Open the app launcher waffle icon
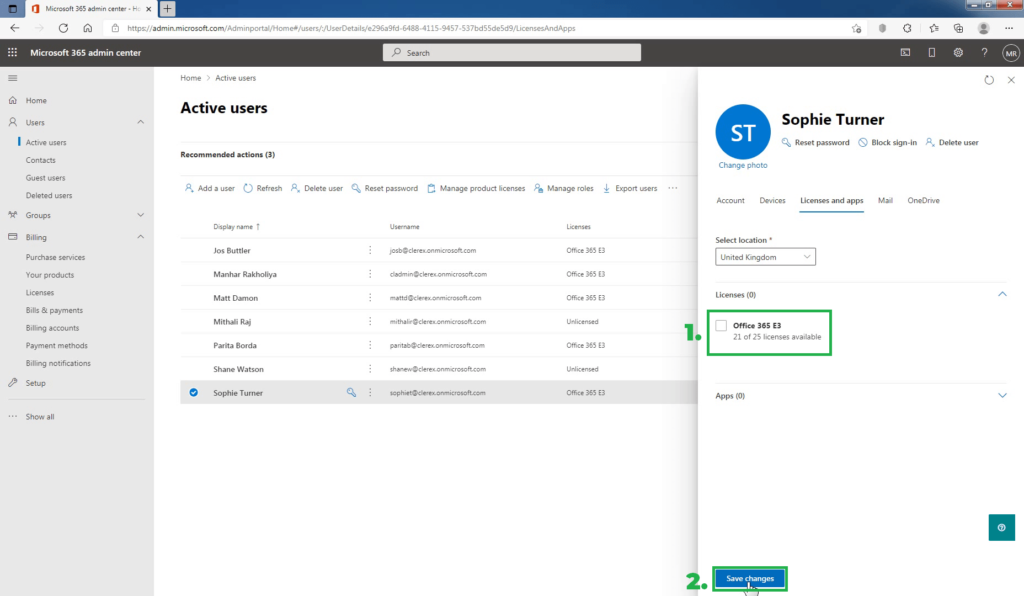 12,52
